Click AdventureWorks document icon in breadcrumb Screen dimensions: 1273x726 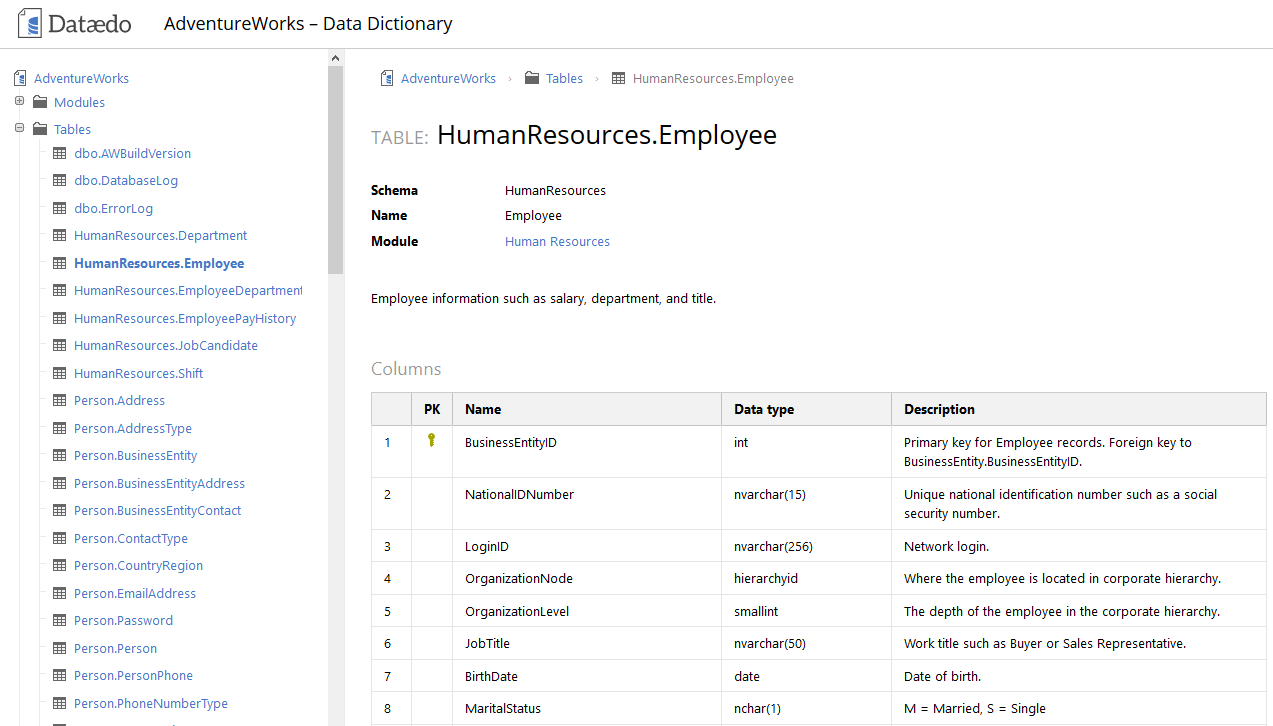tap(387, 78)
